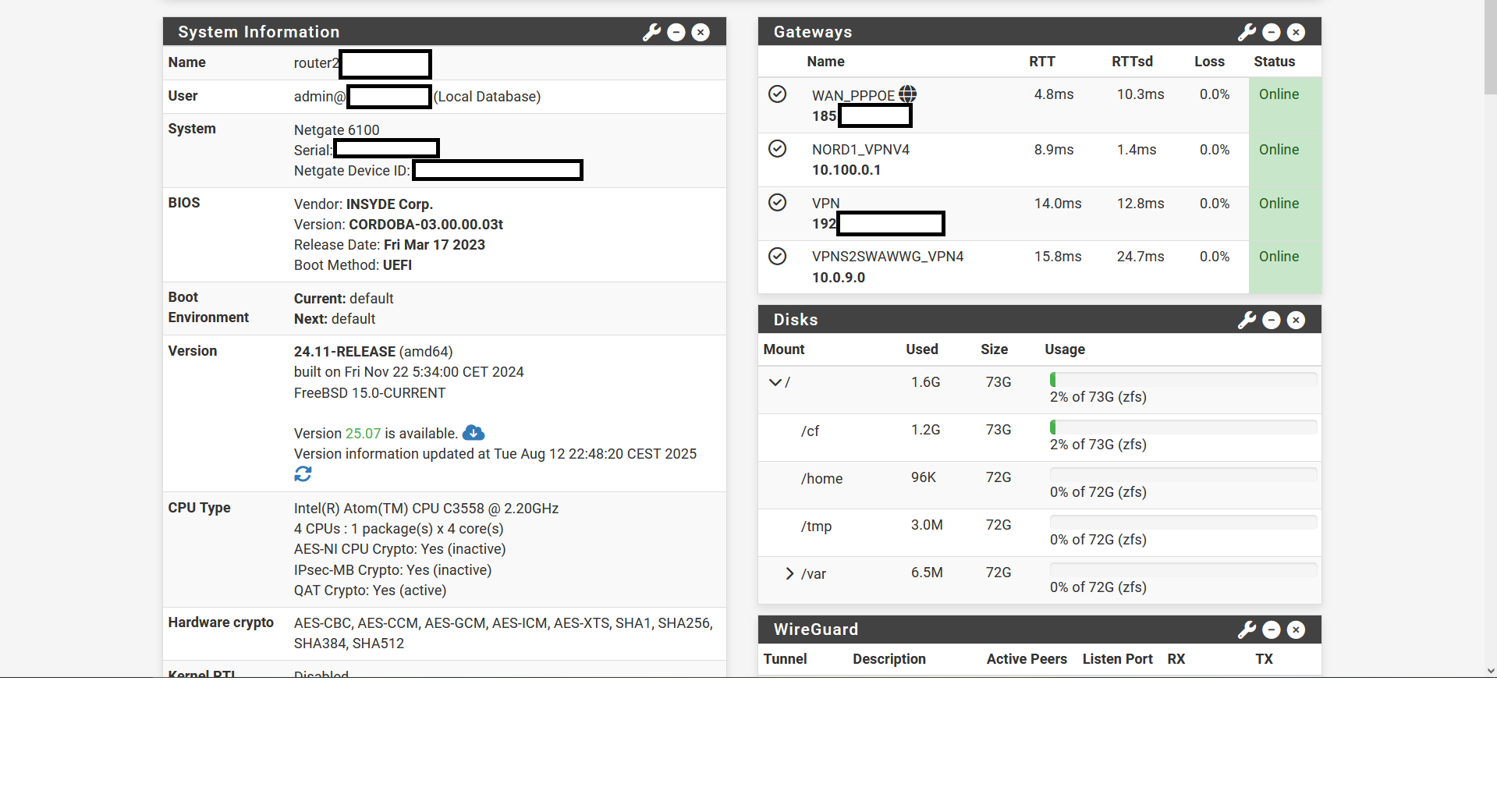1497x812 pixels.
Task: Click the 10.0.9.0 gateway address
Action: click(839, 278)
